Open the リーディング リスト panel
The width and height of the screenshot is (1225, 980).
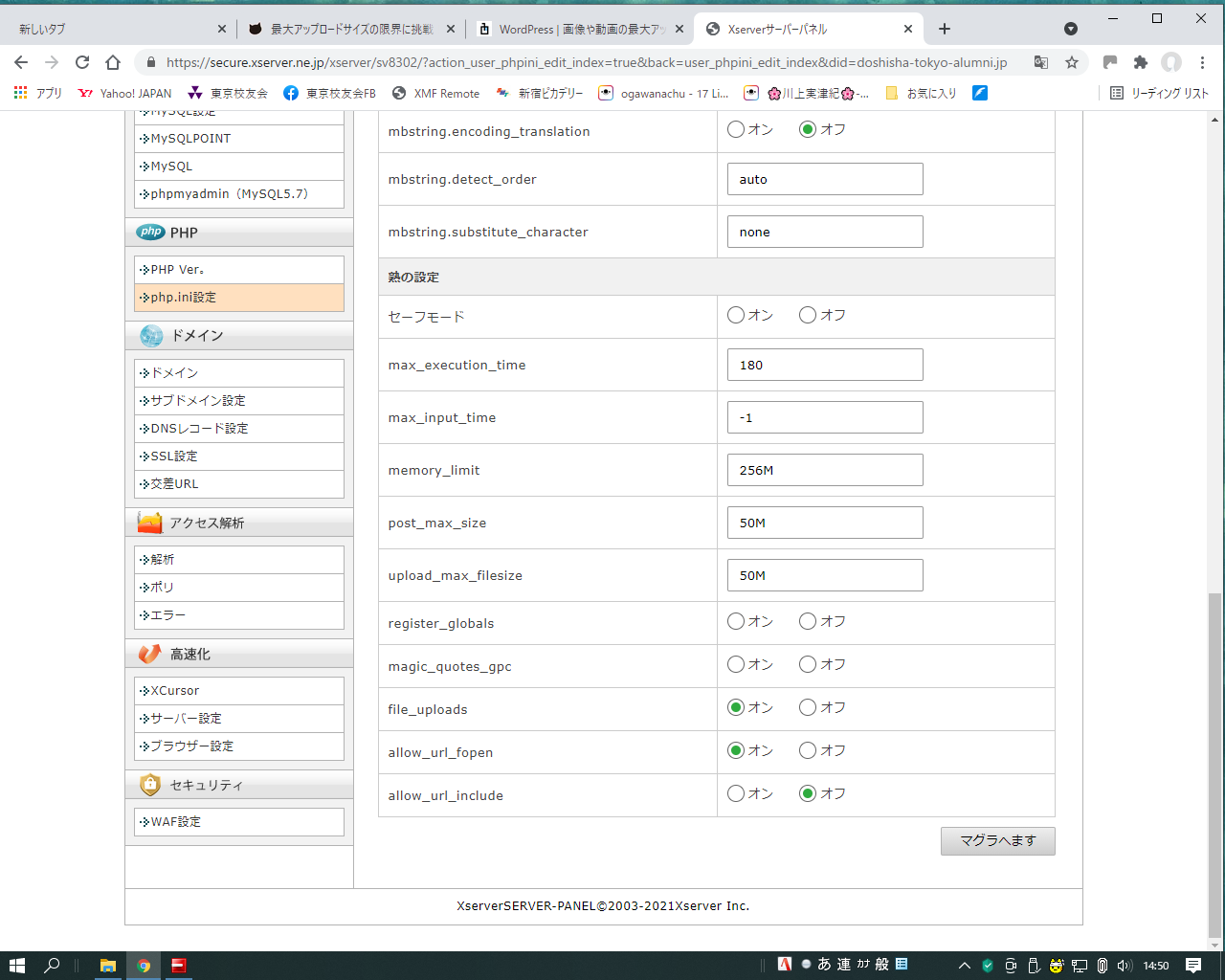coord(1159,93)
